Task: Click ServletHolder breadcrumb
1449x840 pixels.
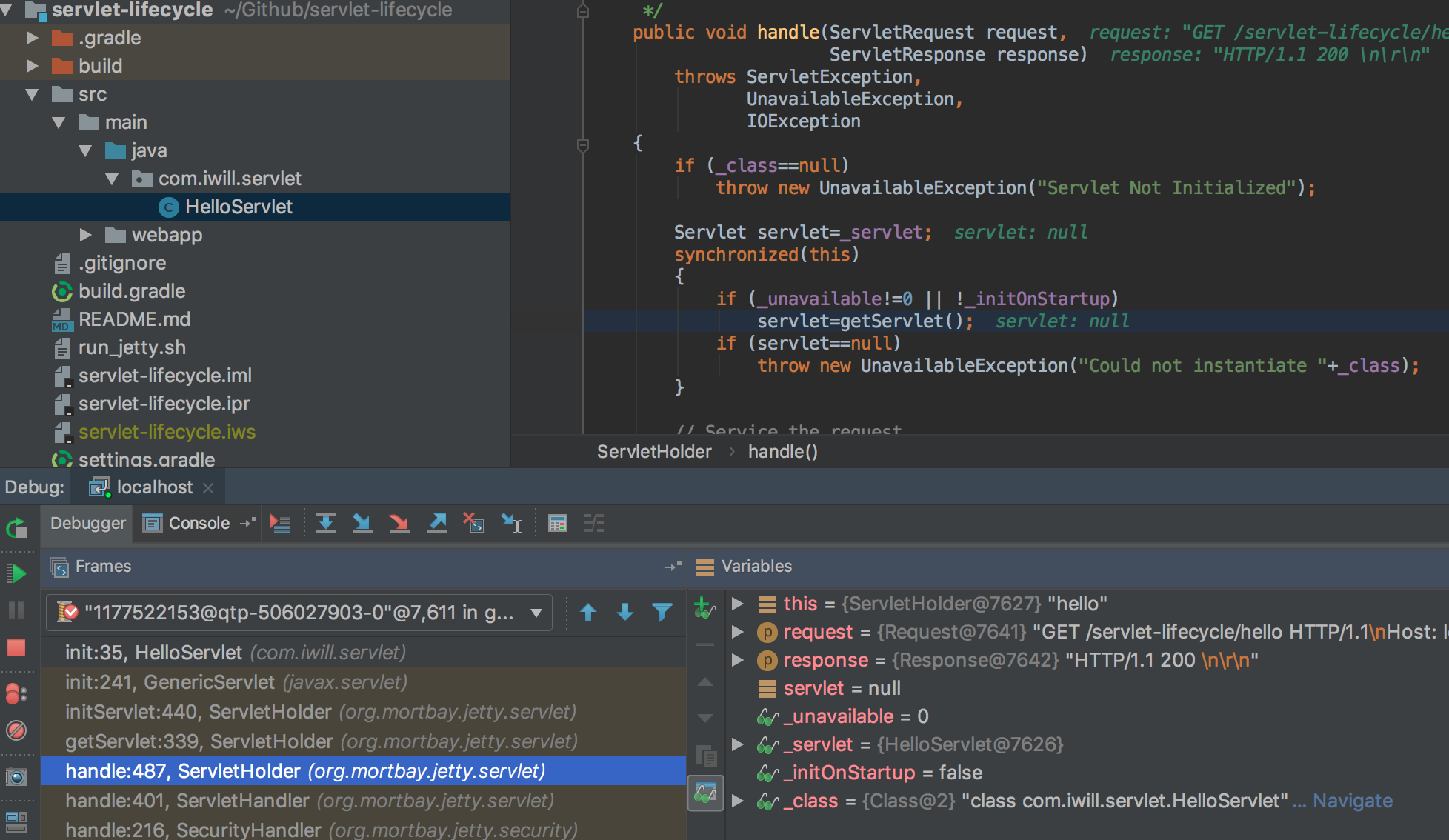Action: [654, 451]
